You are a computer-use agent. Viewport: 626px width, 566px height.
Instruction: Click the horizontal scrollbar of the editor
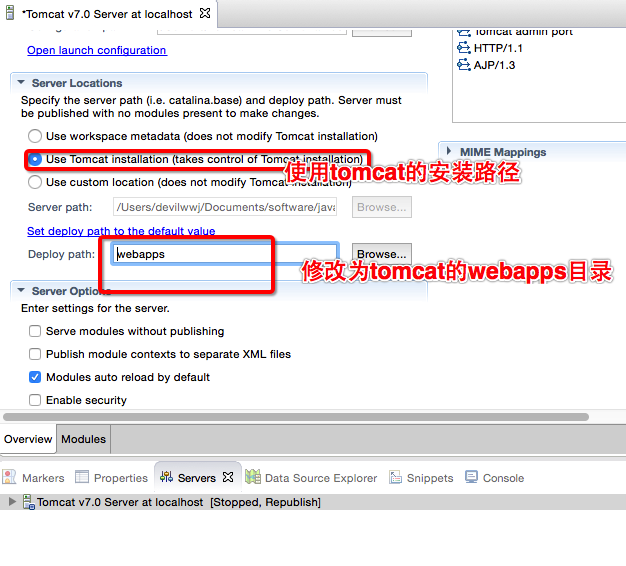coord(296,417)
